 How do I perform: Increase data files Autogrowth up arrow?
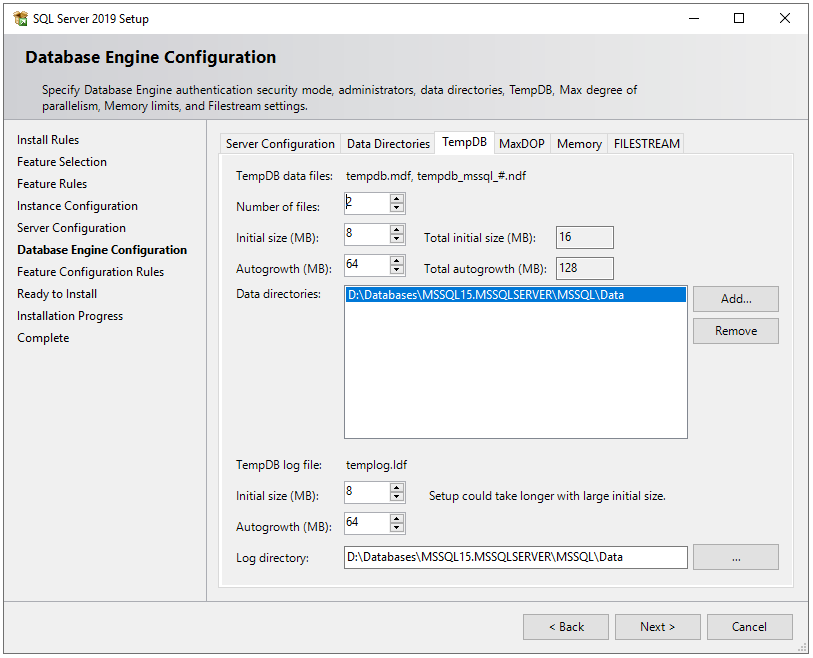pos(397,261)
